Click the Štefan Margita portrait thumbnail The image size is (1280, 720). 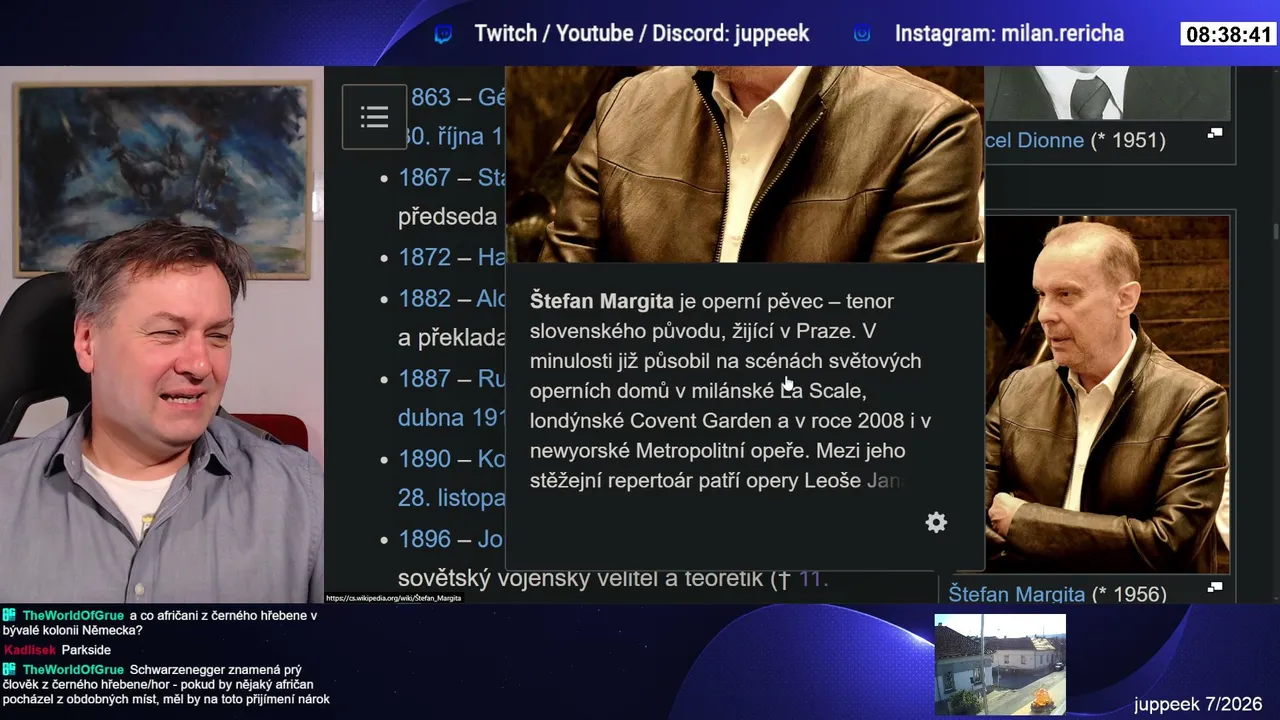click(1107, 394)
